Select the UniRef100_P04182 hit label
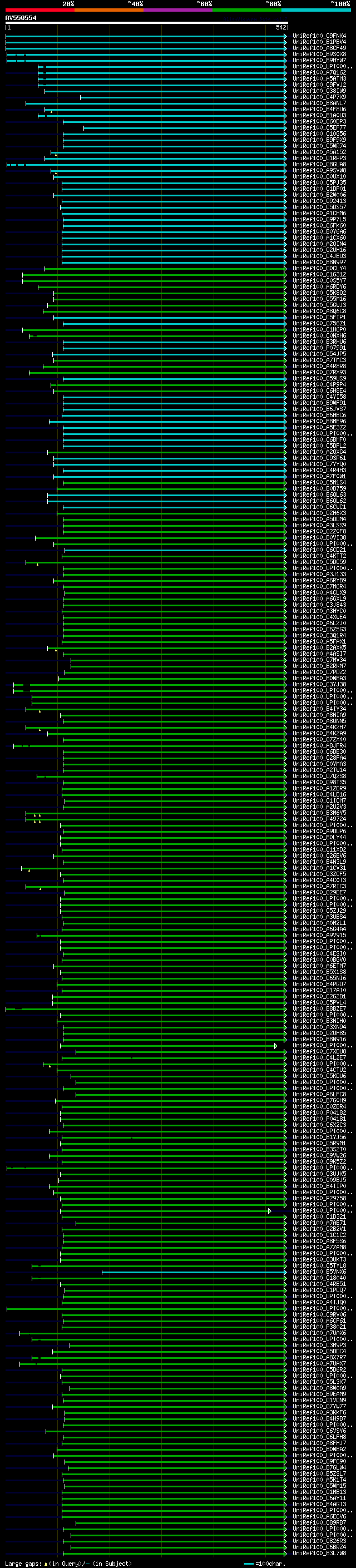The image size is (356, 1568). (319, 1112)
